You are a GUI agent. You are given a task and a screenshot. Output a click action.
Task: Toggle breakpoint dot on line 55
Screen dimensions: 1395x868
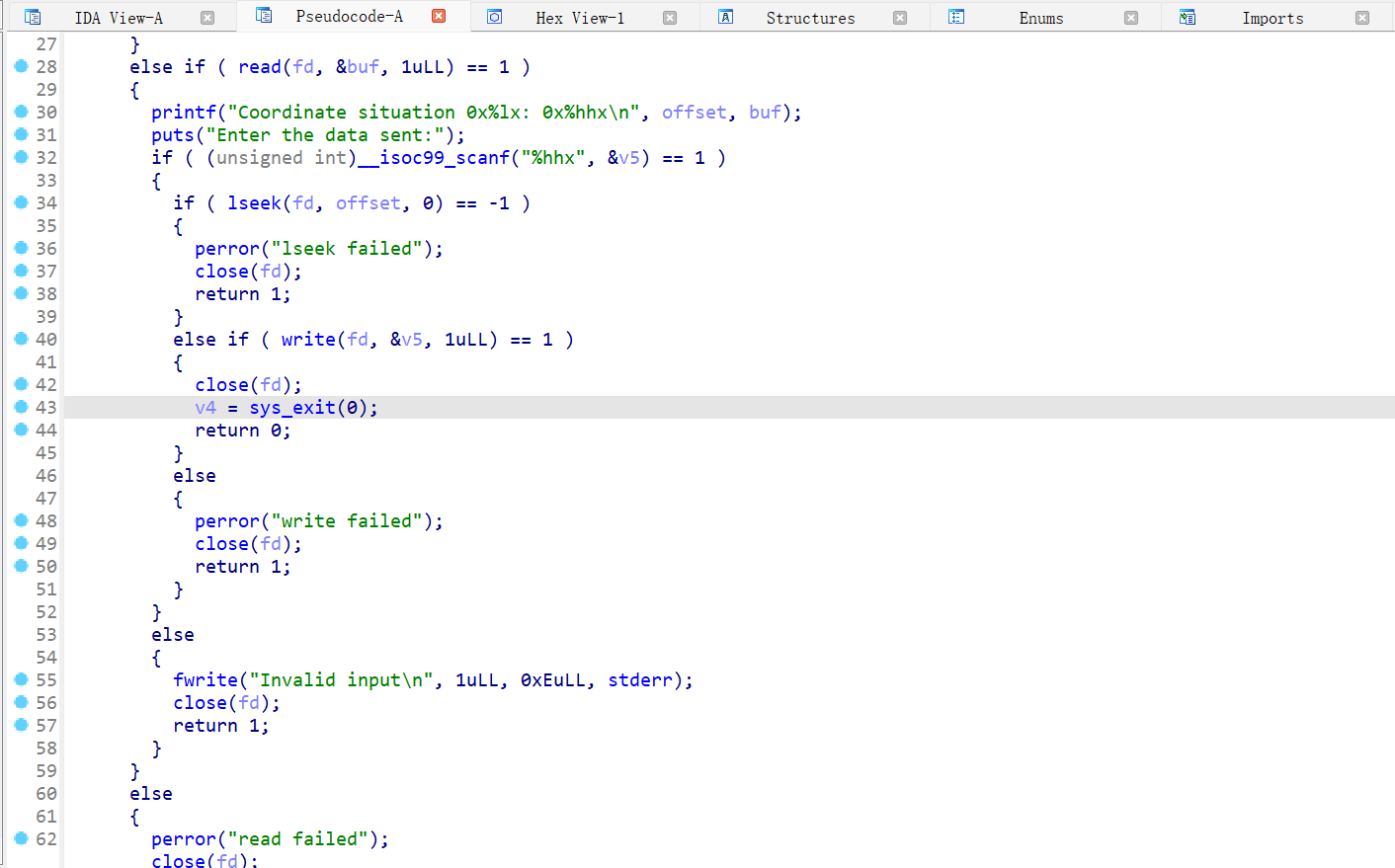[x=21, y=679]
